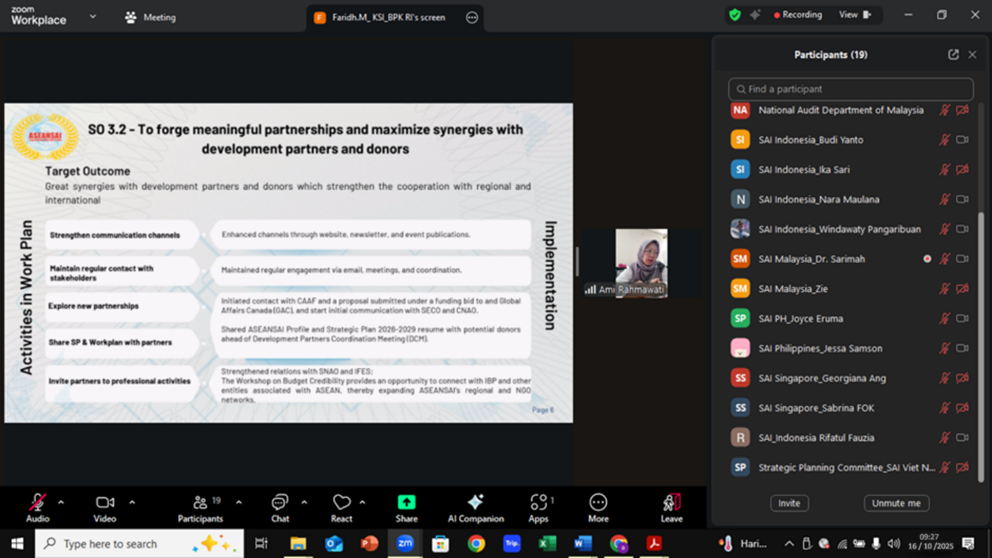The width and height of the screenshot is (992, 558).
Task: Expand the Video options caret
Action: point(132,502)
